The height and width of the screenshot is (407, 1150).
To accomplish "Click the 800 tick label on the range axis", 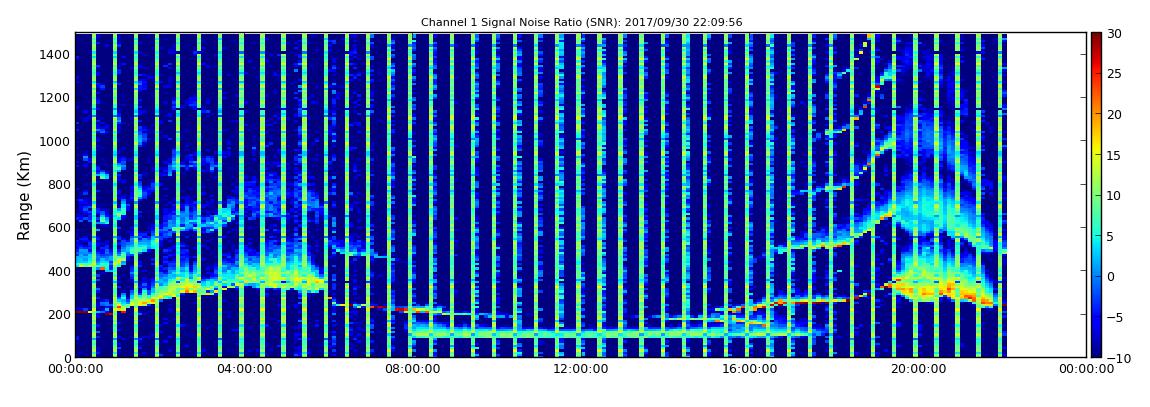I will pos(59,185).
